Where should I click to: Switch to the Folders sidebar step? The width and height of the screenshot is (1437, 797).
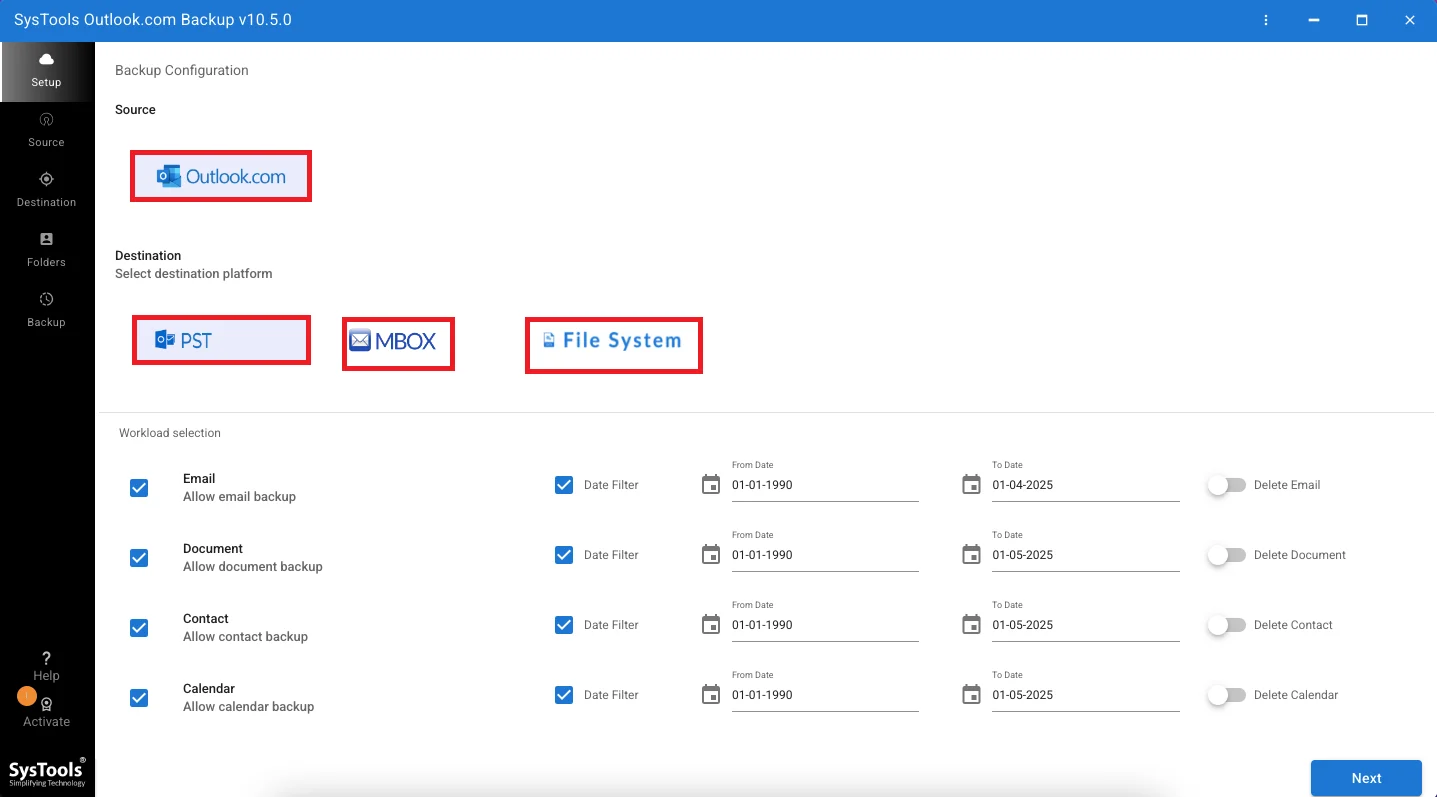point(47,251)
